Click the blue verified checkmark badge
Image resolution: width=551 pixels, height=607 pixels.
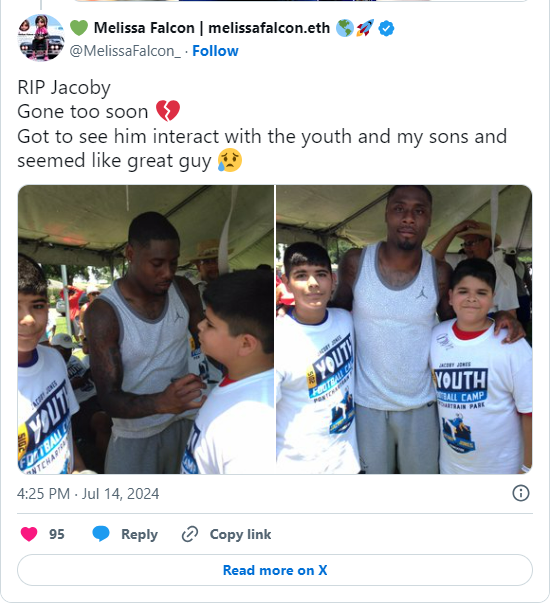click(386, 28)
